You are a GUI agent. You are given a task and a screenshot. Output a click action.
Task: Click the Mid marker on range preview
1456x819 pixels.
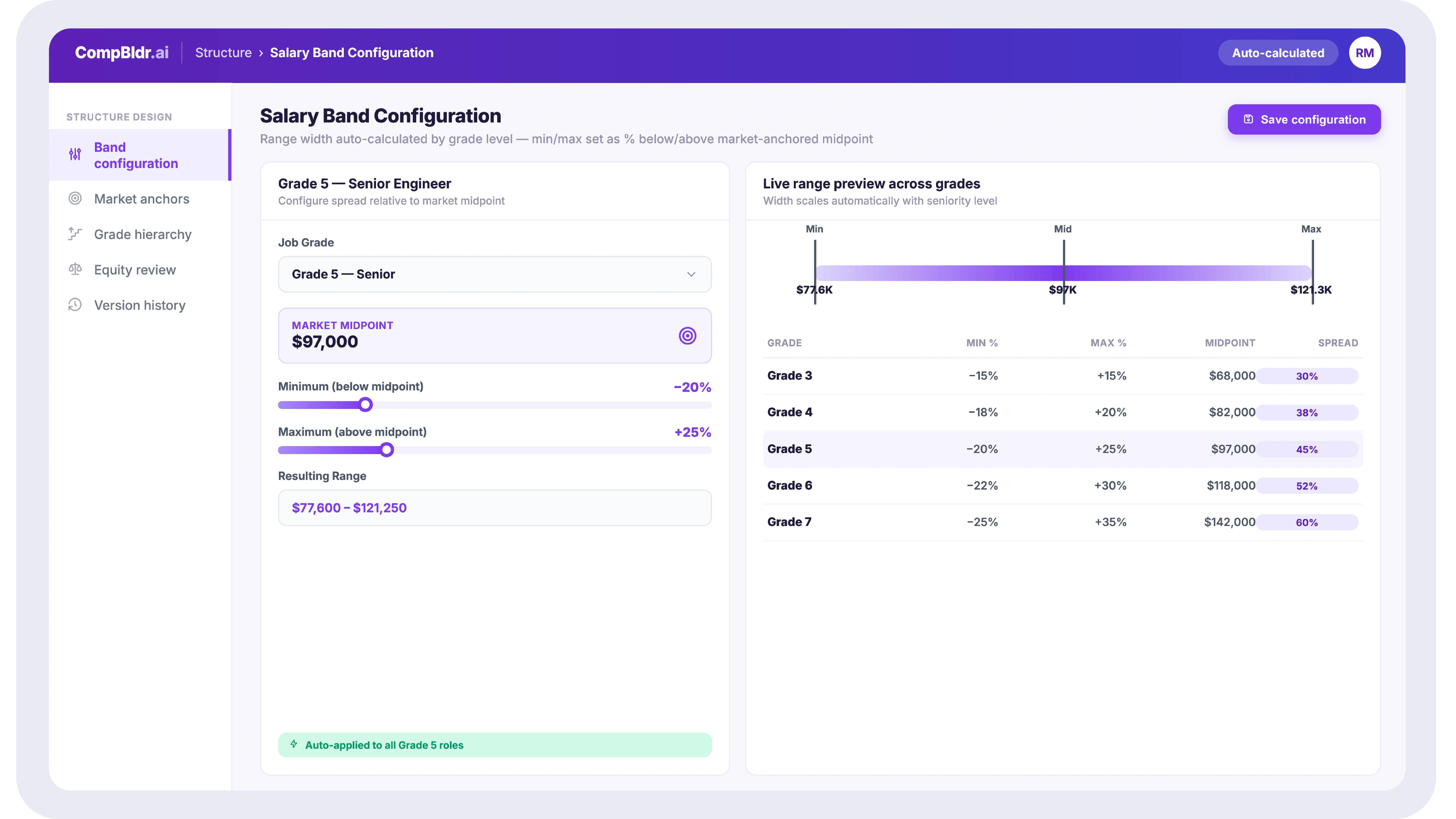1064,272
